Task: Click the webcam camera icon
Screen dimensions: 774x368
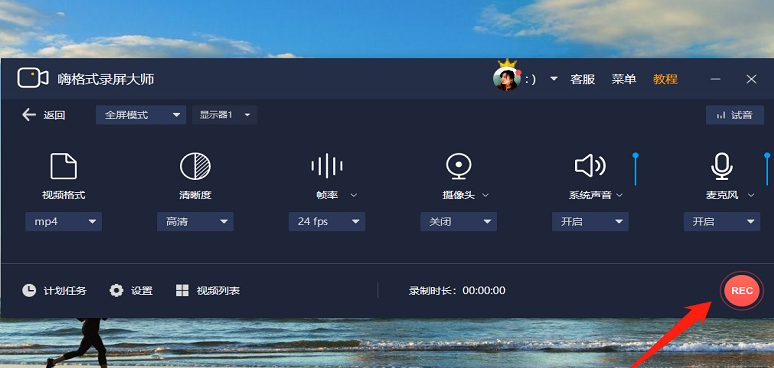Action: [459, 166]
